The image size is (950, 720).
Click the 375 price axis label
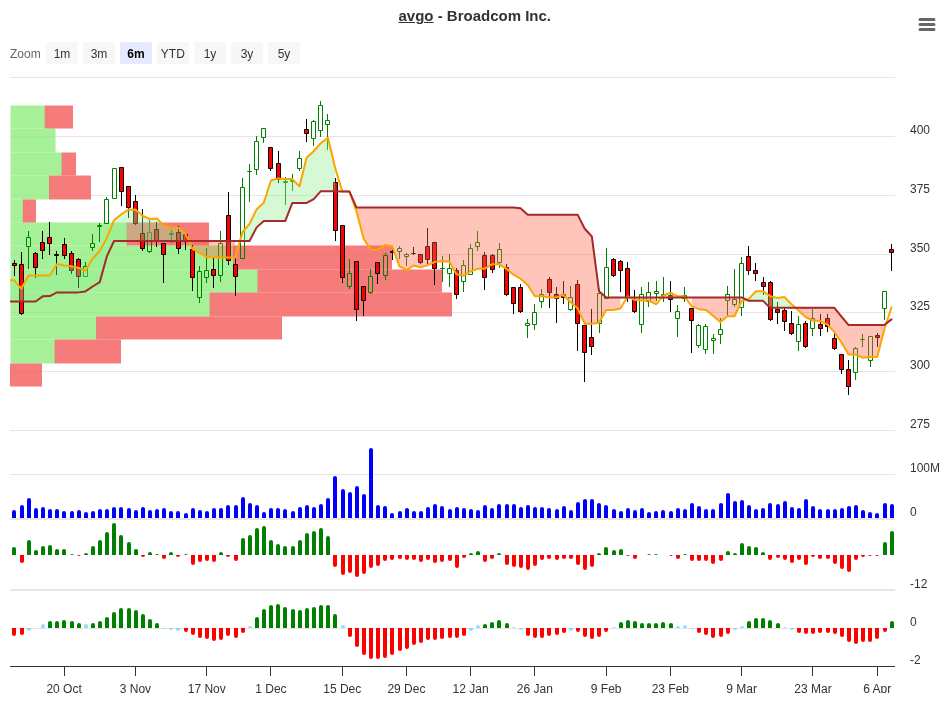click(x=919, y=189)
